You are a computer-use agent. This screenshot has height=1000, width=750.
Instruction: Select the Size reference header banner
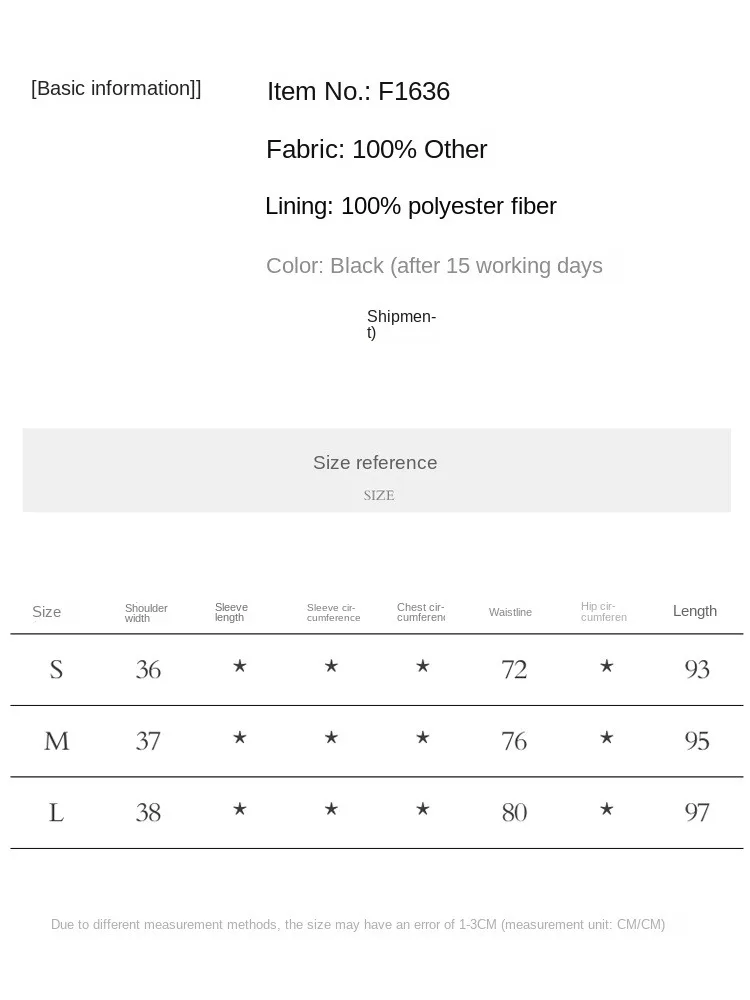point(376,470)
